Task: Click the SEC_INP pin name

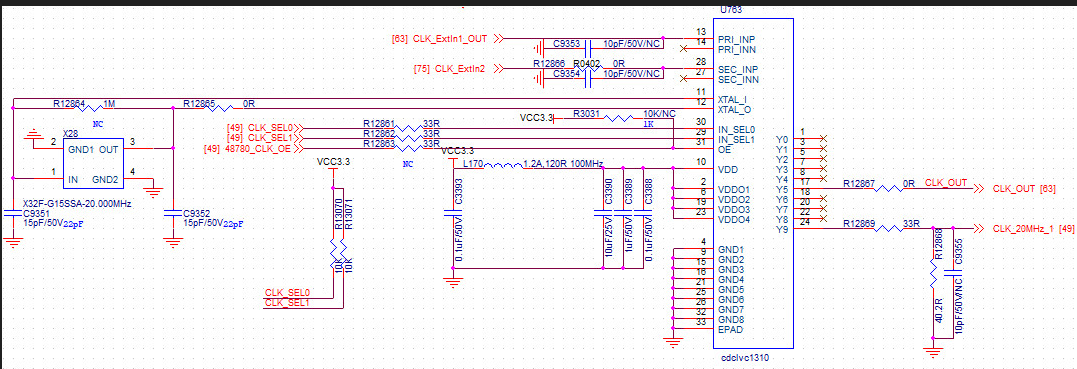Action: tap(738, 69)
